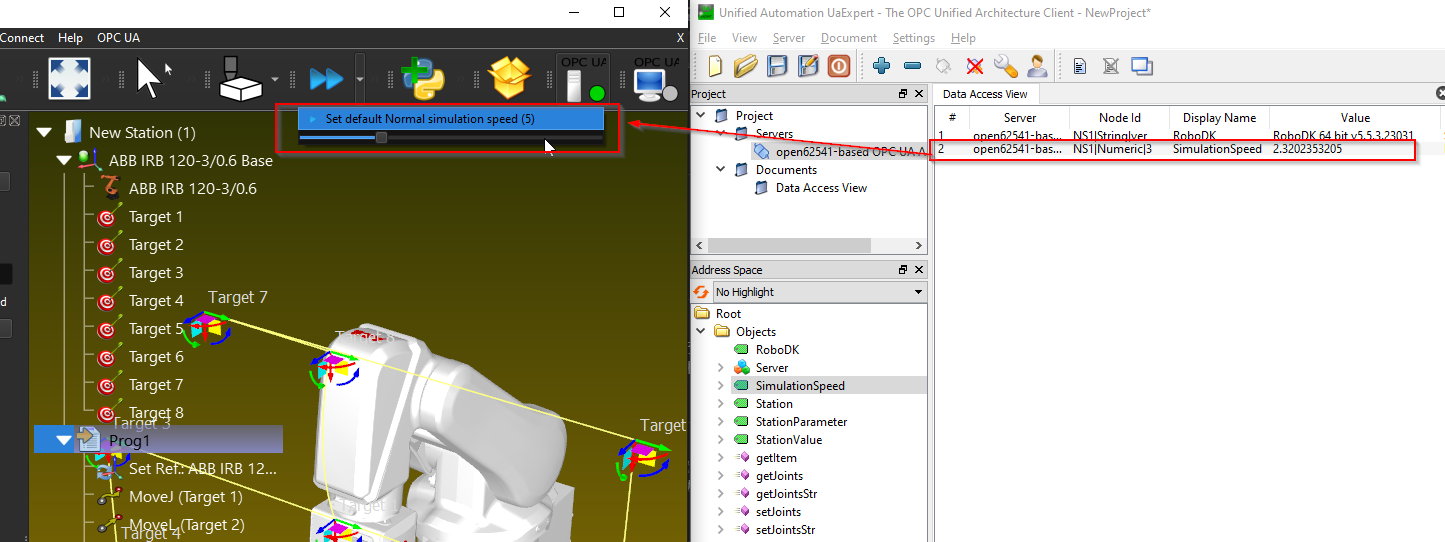Click the simulation speed slider handle

[381, 137]
